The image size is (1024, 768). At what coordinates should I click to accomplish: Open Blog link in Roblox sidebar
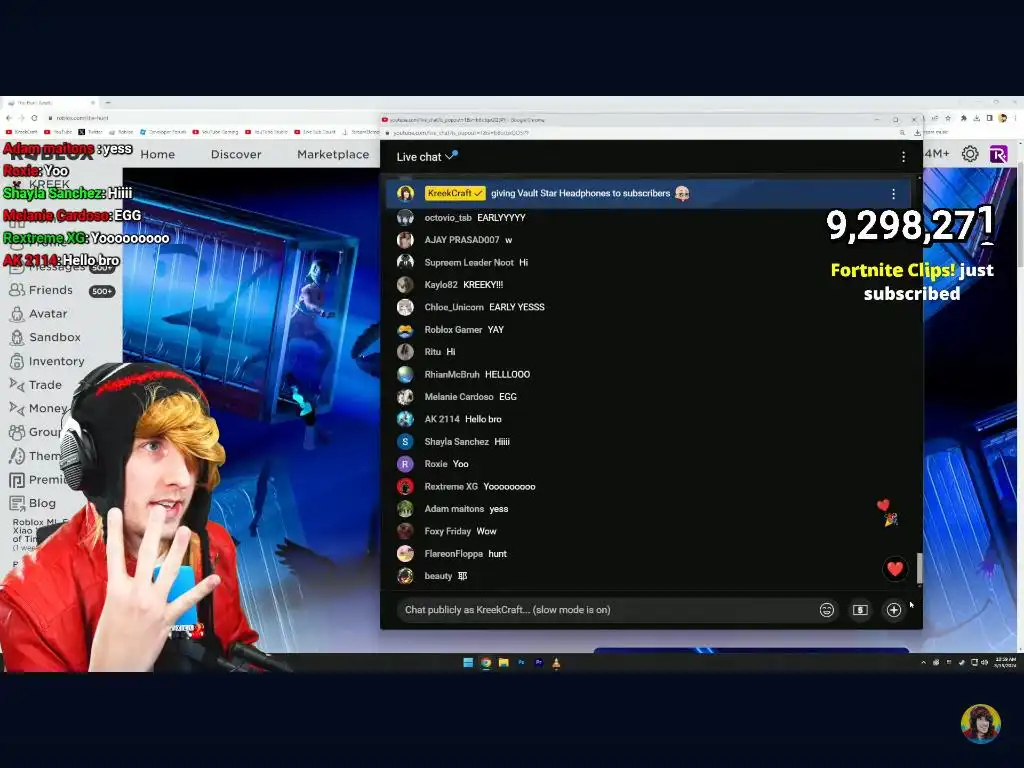(x=42, y=503)
